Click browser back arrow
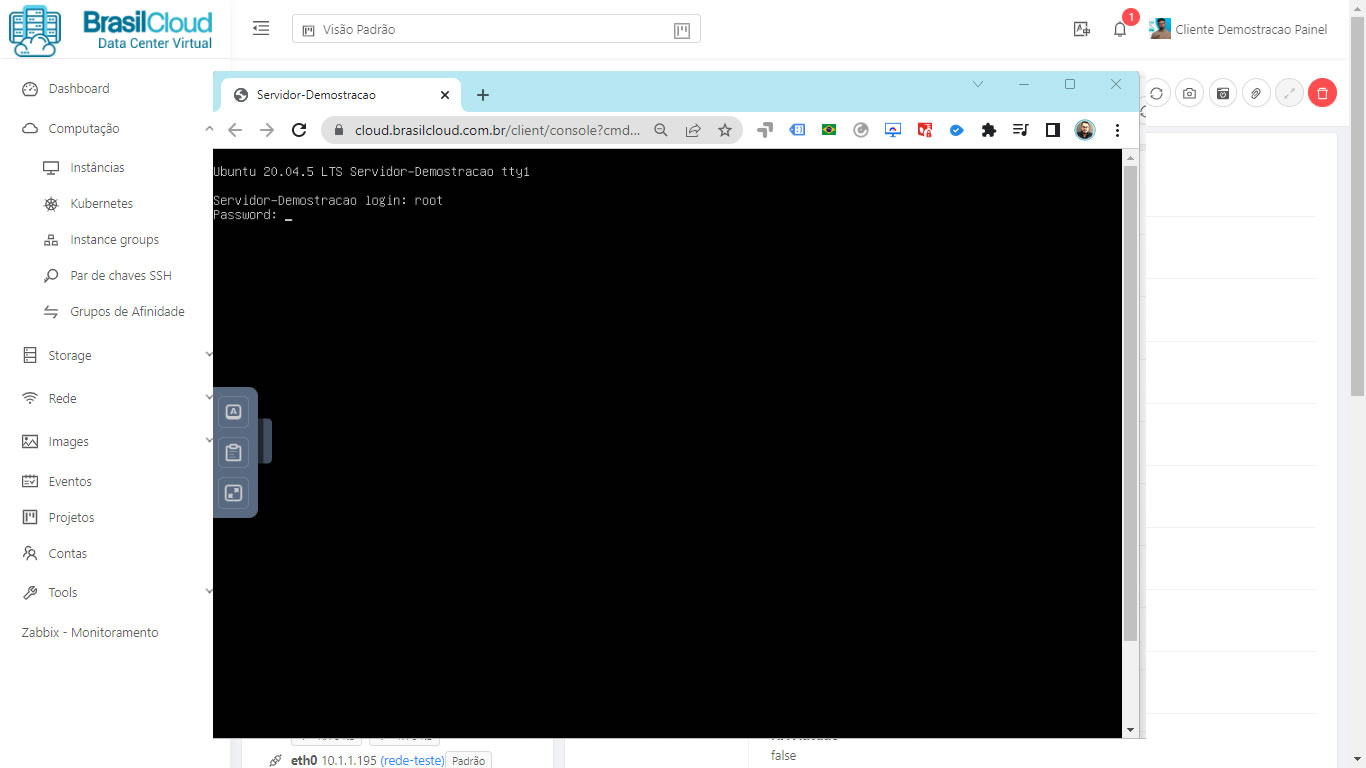 coord(235,130)
